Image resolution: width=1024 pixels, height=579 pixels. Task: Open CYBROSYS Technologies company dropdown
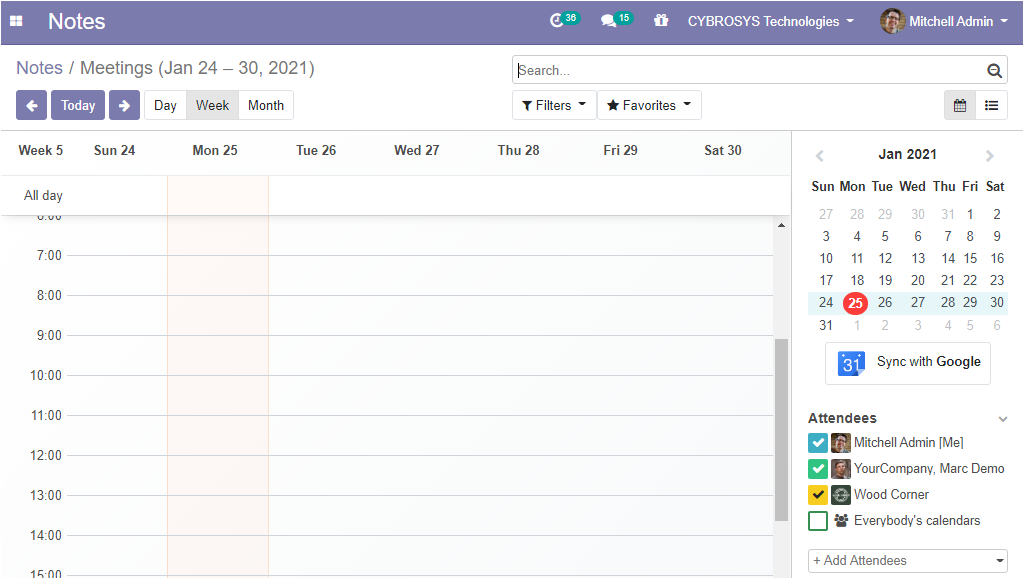[771, 21]
